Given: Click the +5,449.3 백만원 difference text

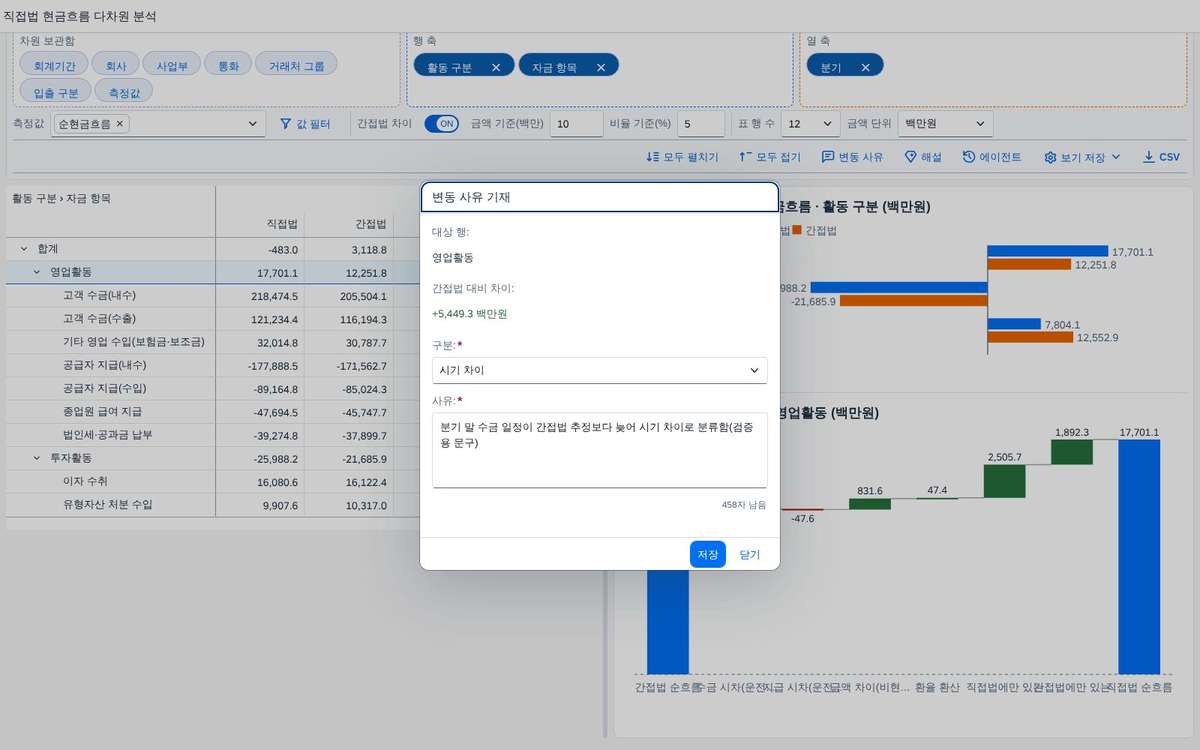Looking at the screenshot, I should click(469, 314).
